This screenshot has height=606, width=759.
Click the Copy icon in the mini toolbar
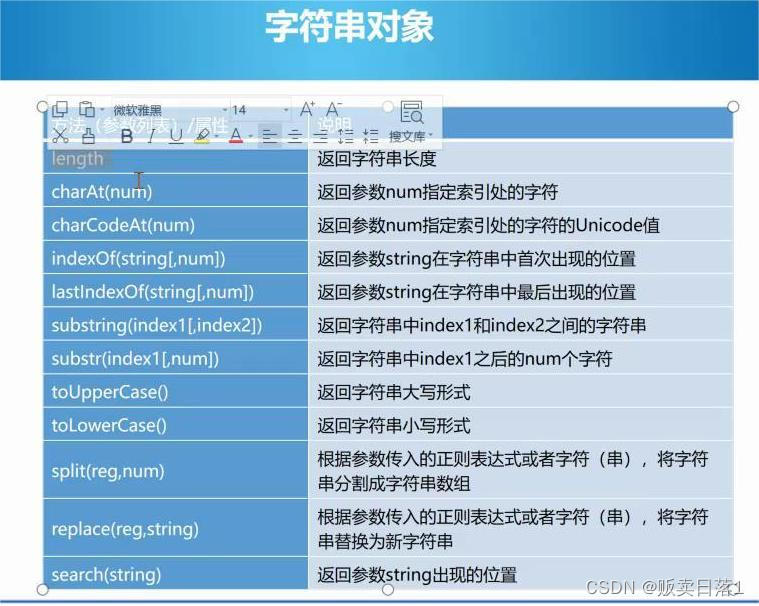click(x=60, y=110)
